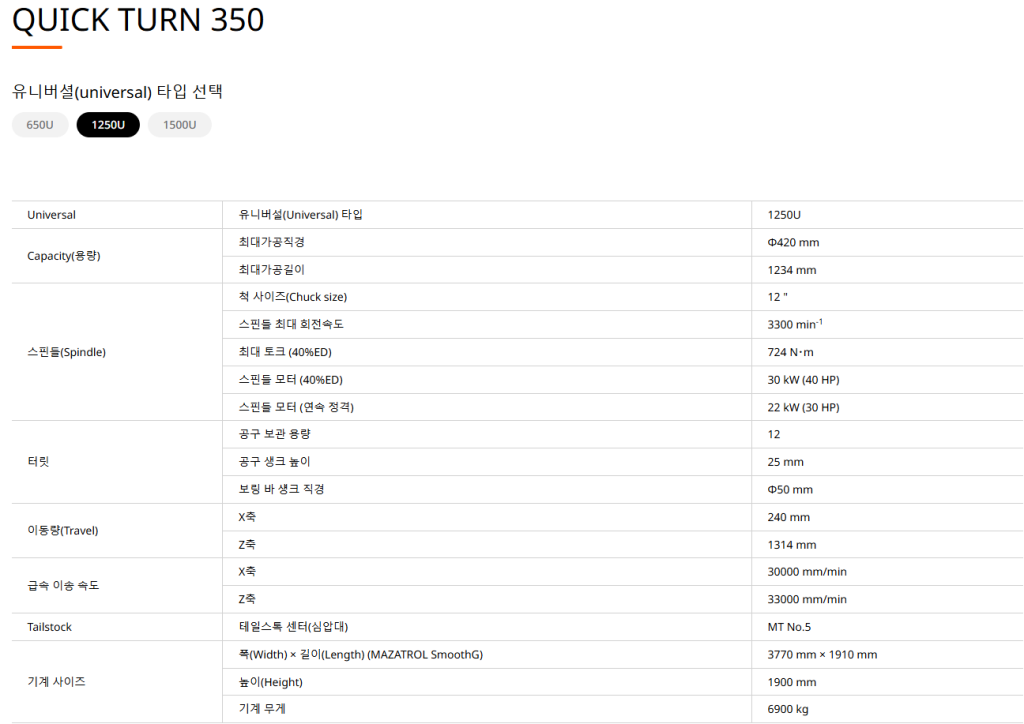Switch to the 1500U type tab
The image size is (1024, 724).
[x=179, y=125]
